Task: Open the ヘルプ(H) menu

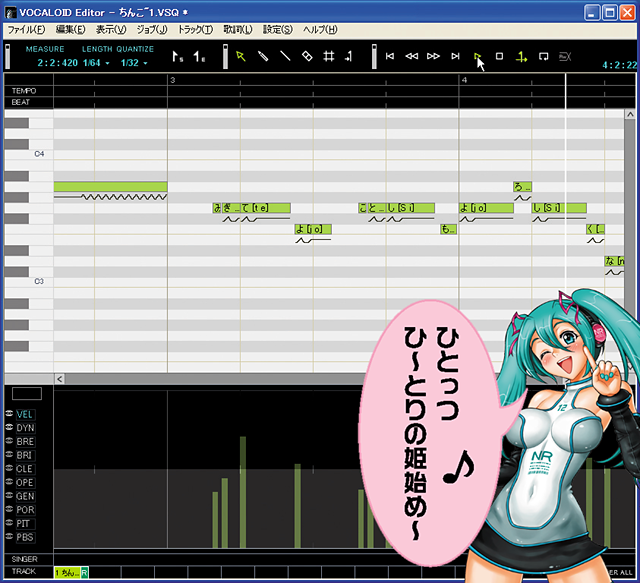Action: coord(320,30)
